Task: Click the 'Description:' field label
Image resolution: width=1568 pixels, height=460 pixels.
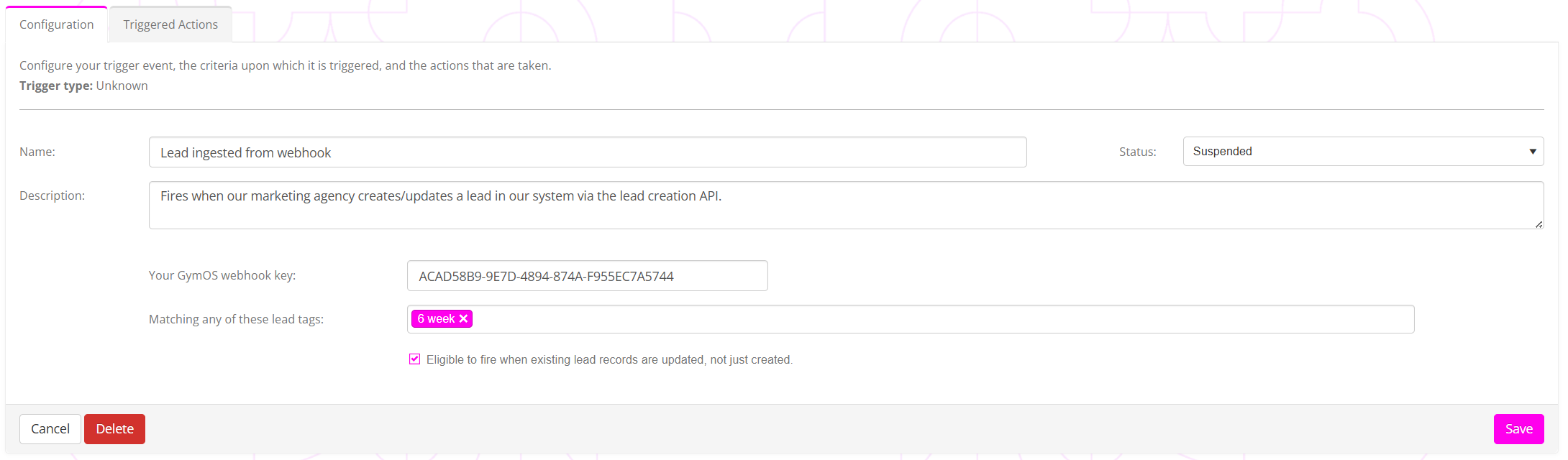Action: [x=52, y=195]
